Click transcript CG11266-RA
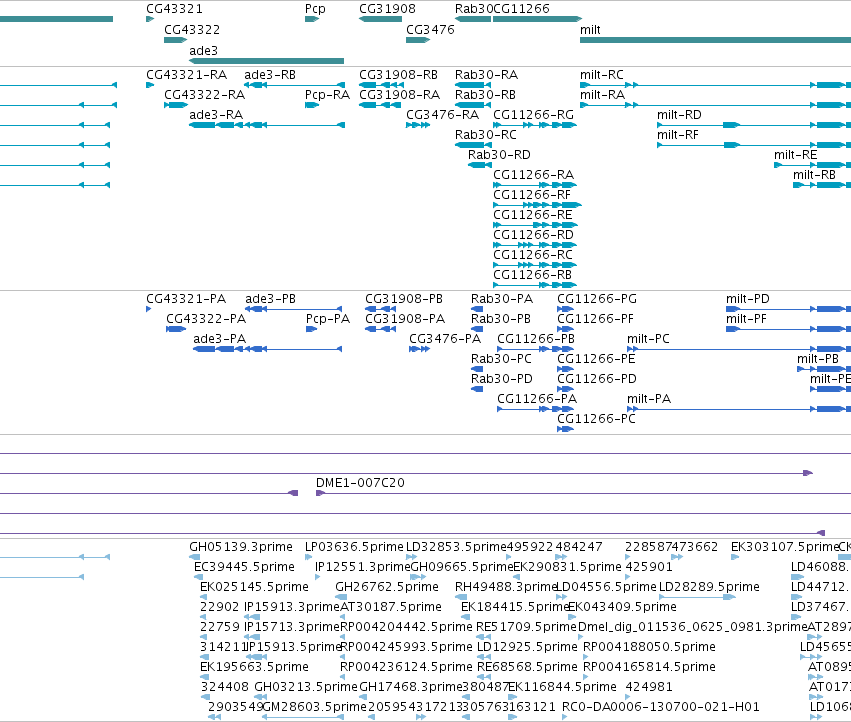The width and height of the screenshot is (851, 722). [535, 185]
